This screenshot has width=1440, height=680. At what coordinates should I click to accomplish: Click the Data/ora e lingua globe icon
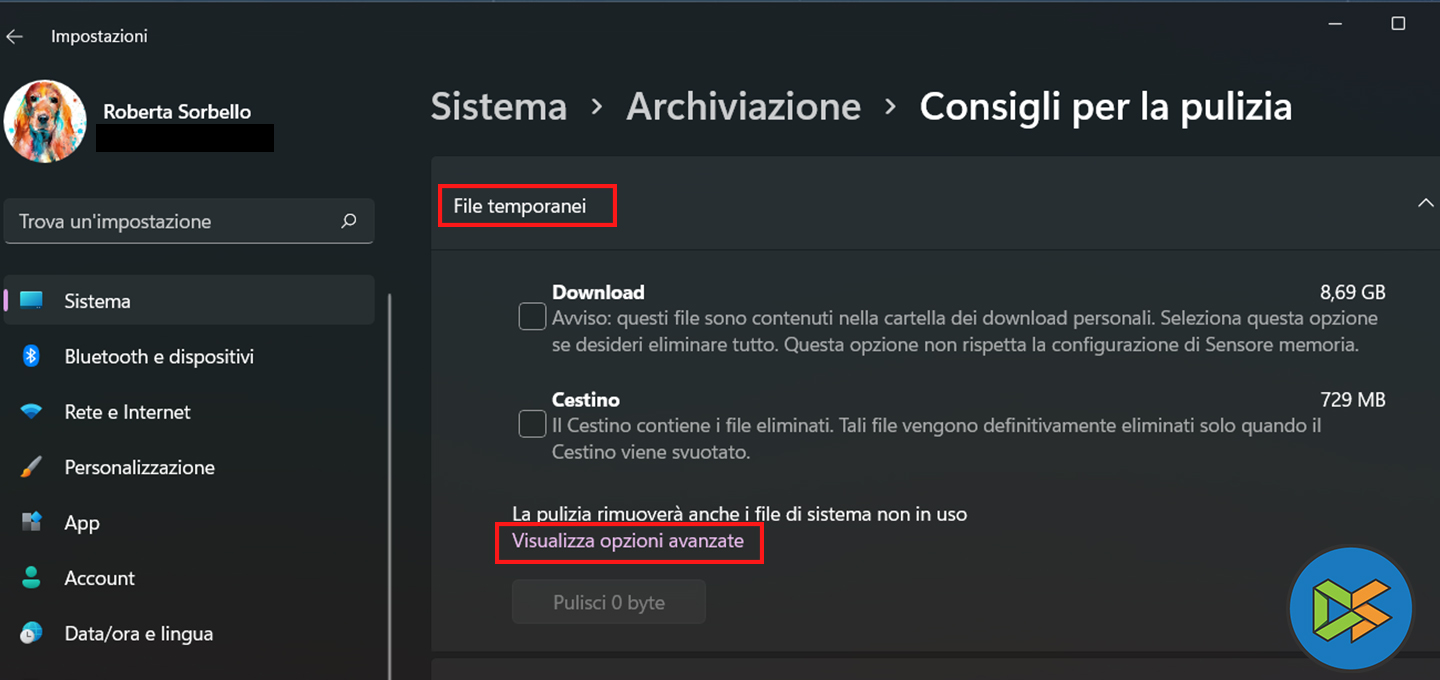(32, 633)
